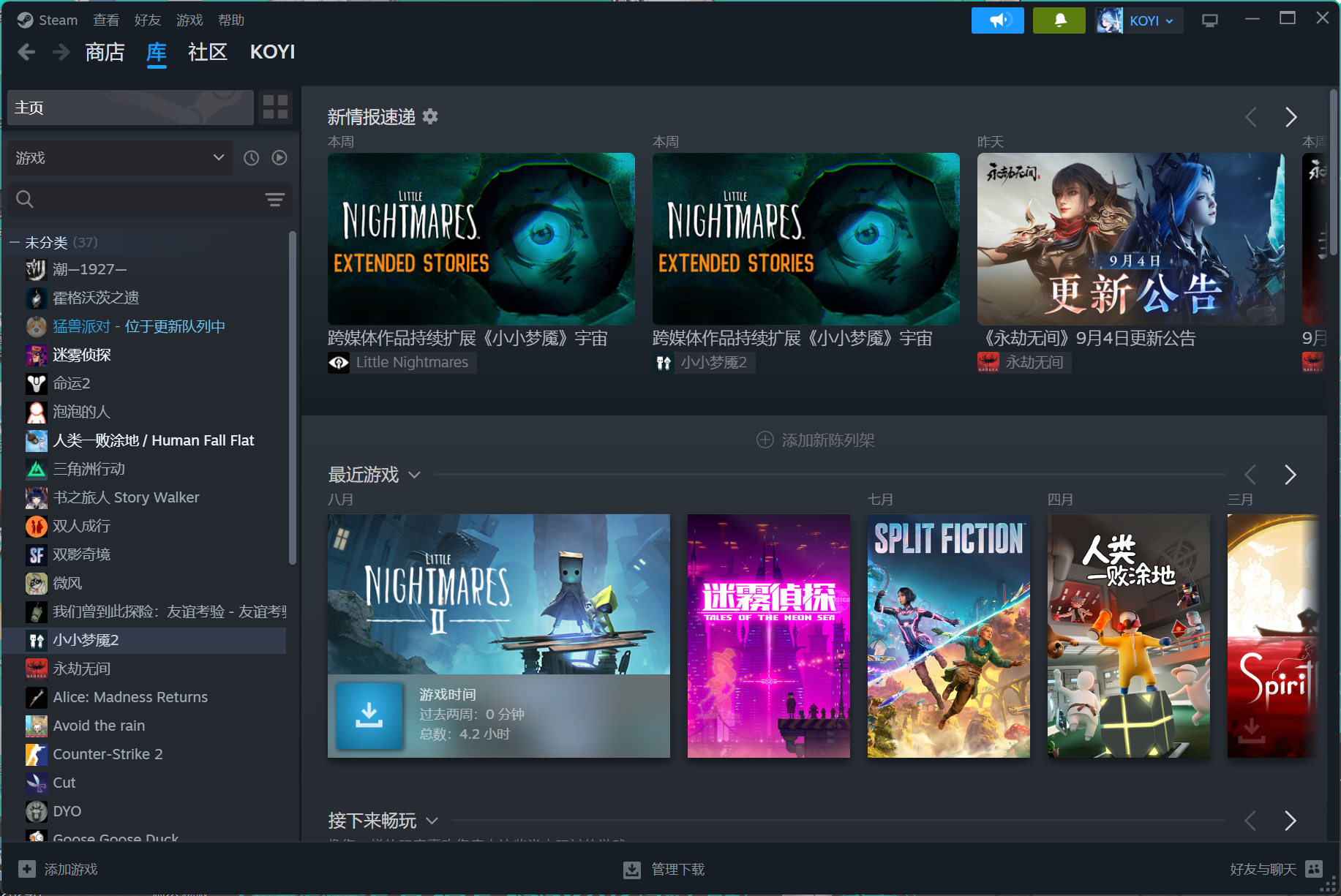Click the back navigation arrow
This screenshot has height=896, width=1341.
tap(26, 51)
